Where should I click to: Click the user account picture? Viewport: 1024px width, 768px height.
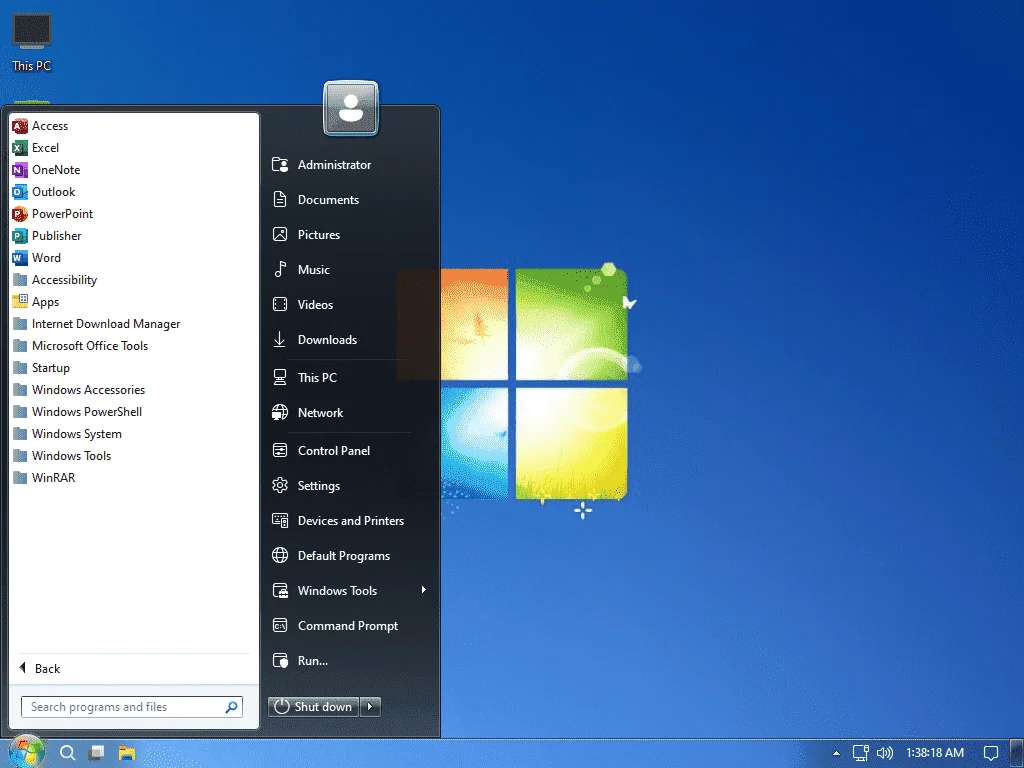[x=351, y=108]
